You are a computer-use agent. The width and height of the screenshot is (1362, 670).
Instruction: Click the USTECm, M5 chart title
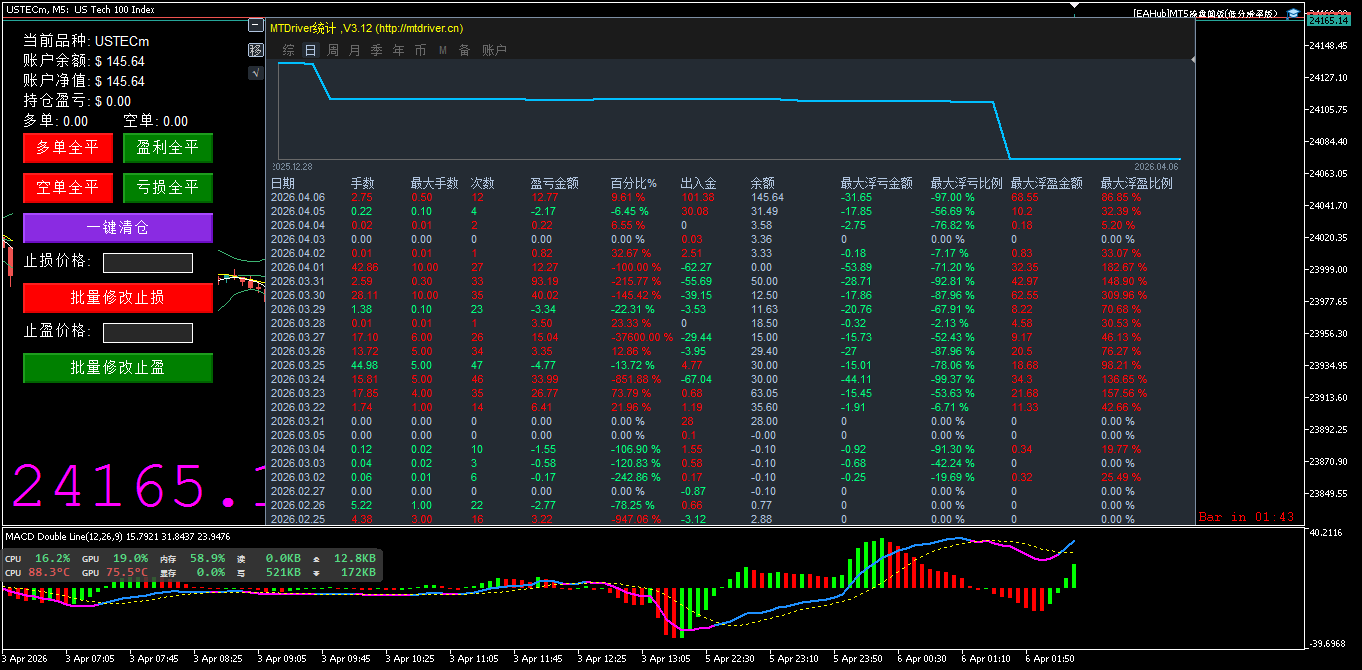point(80,9)
